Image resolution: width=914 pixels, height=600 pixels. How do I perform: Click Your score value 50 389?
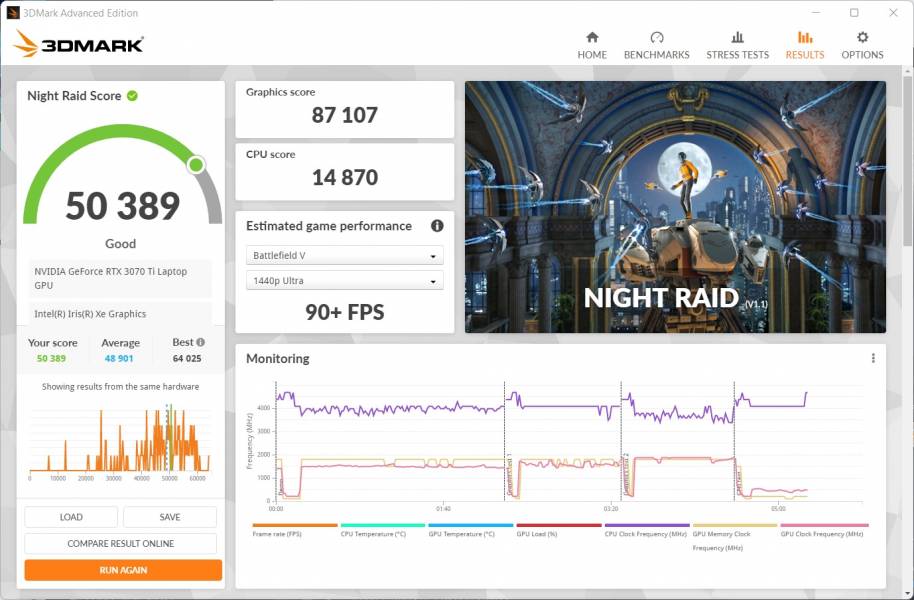[x=51, y=359]
